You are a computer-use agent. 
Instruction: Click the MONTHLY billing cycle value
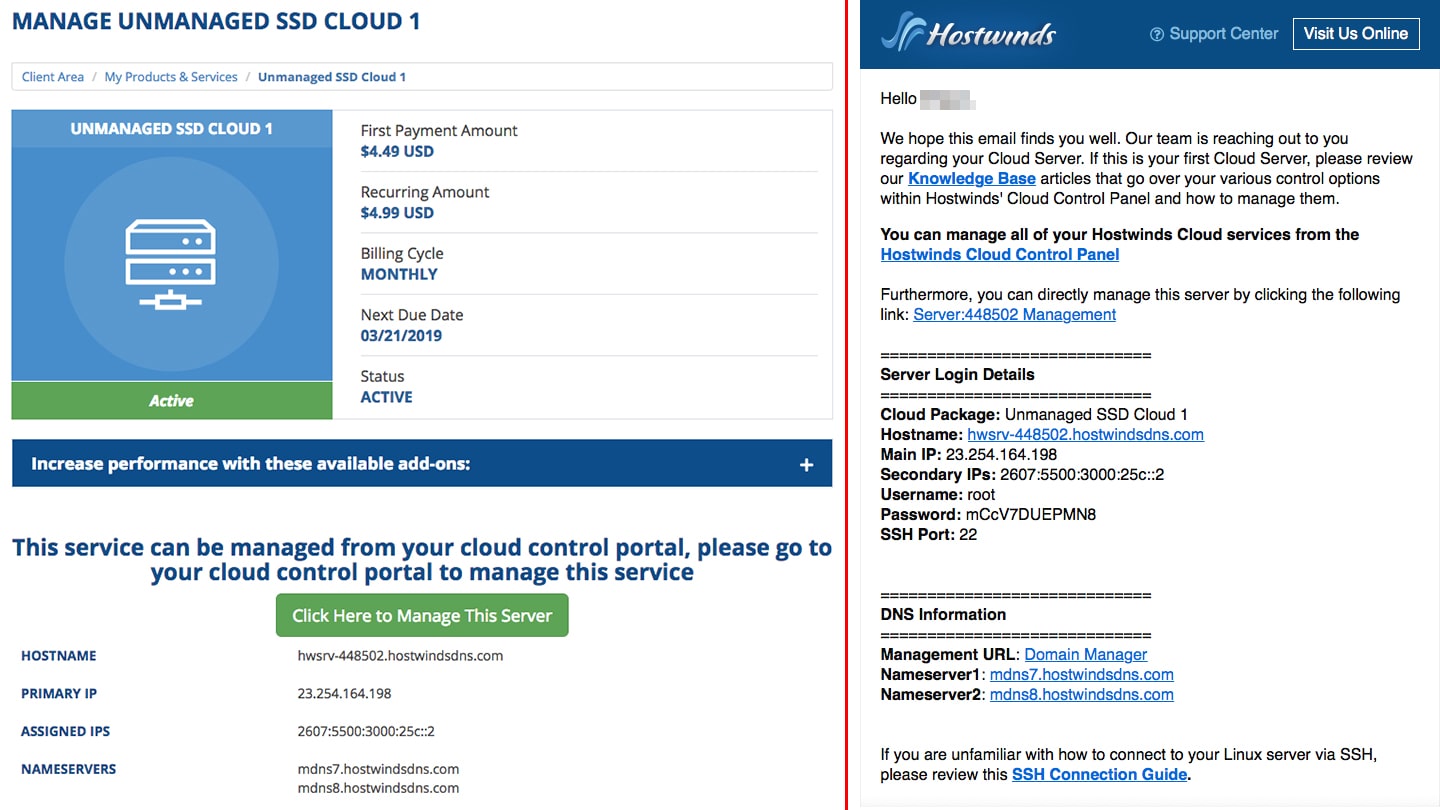point(399,274)
